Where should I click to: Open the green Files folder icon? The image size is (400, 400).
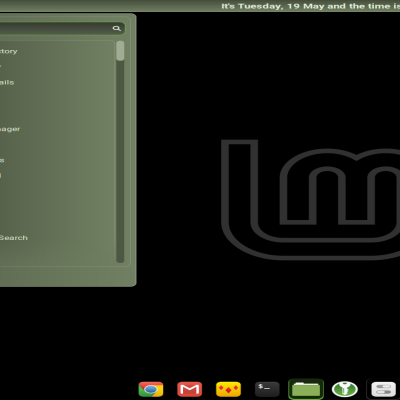(306, 389)
